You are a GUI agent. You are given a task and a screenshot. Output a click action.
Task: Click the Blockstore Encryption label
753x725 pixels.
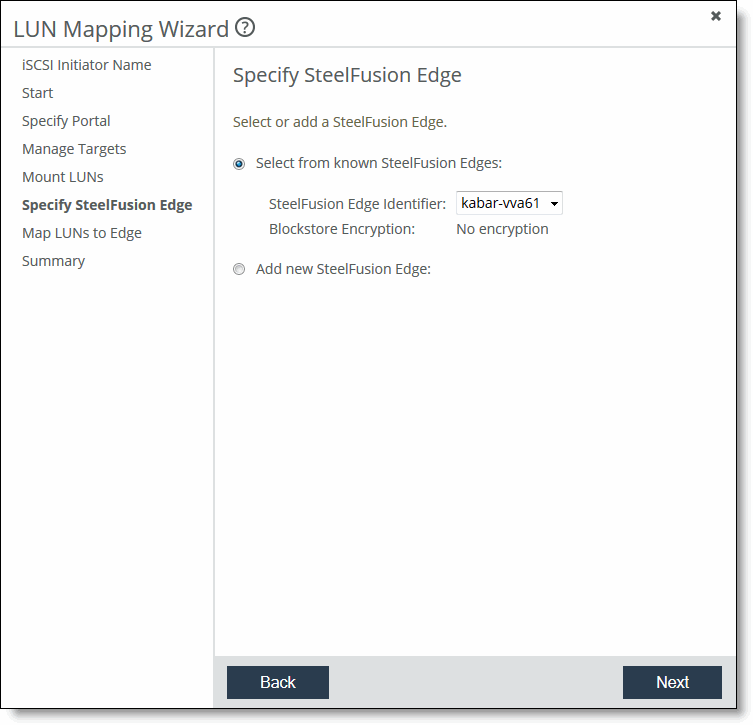pos(341,229)
